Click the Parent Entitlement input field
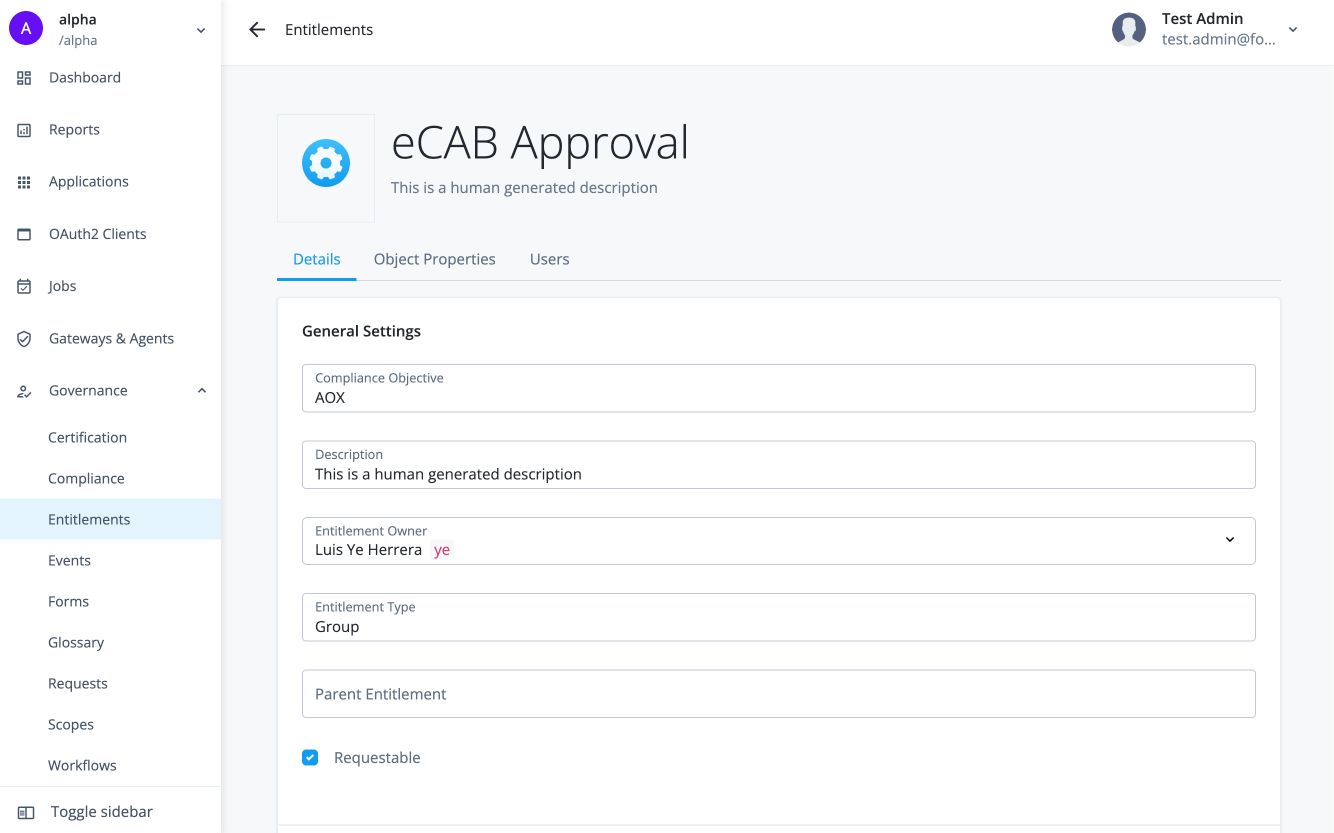The width and height of the screenshot is (1334, 833). pyautogui.click(x=778, y=694)
